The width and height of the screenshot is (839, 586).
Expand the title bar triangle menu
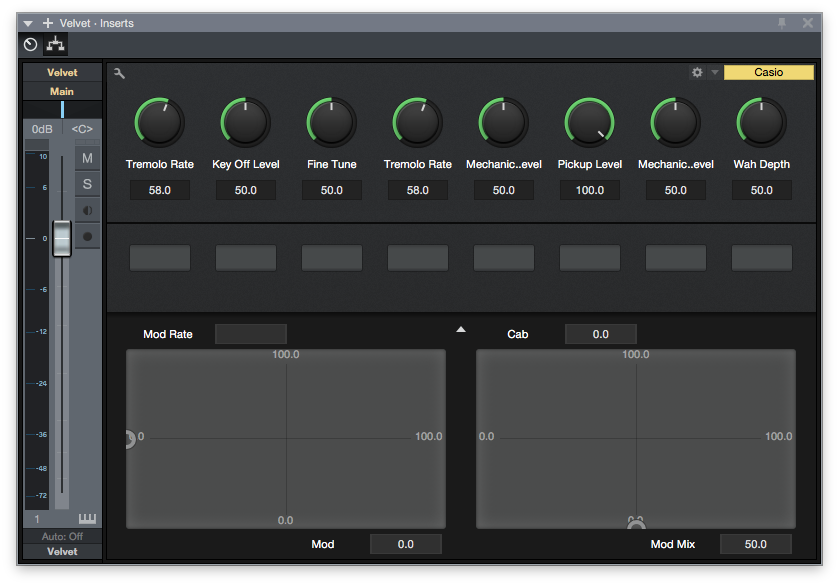pos(29,23)
